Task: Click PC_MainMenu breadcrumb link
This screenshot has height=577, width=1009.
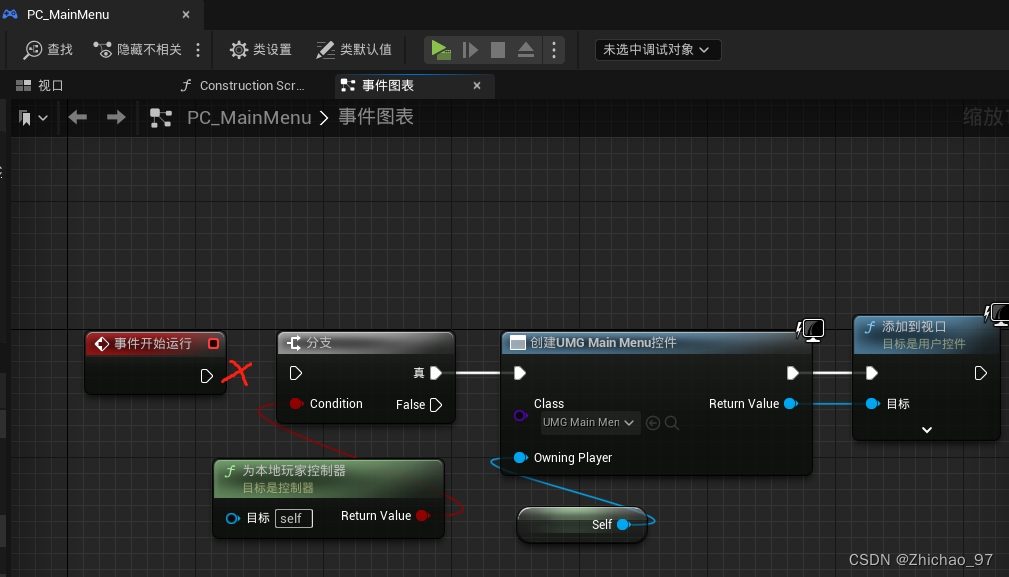Action: [x=249, y=118]
